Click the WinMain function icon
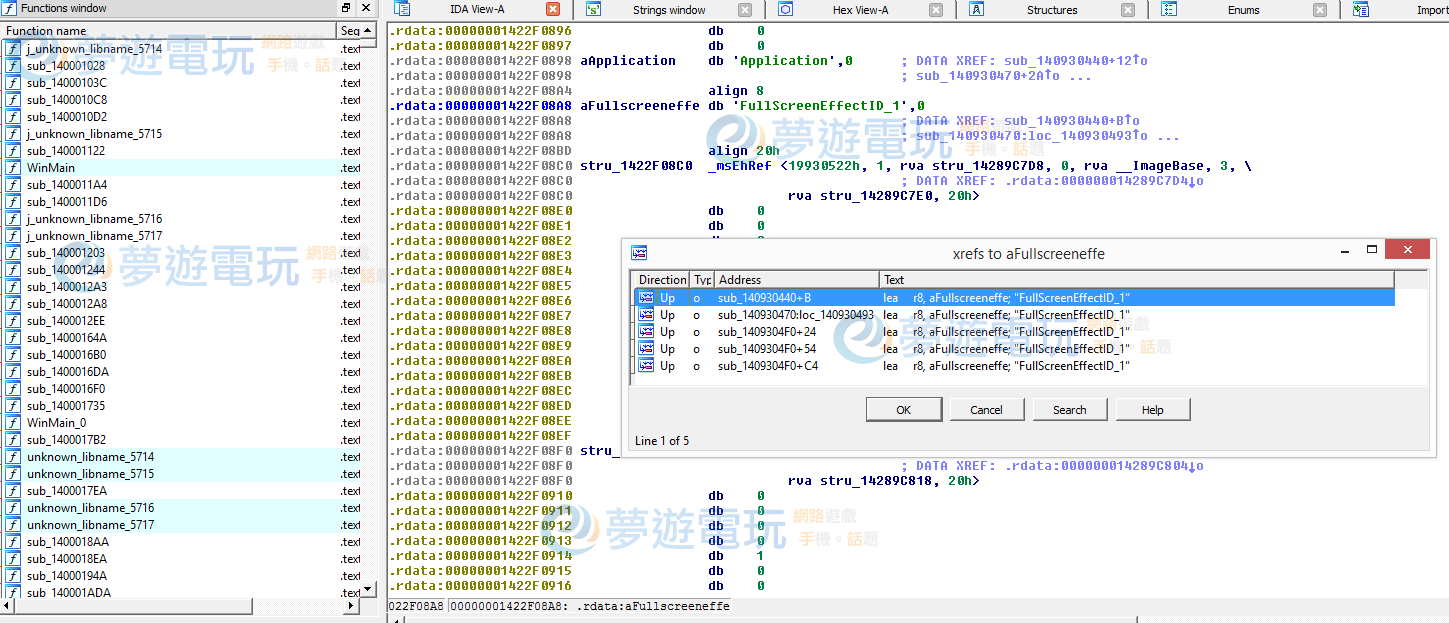Viewport: 1449px width, 623px height. click(13, 168)
